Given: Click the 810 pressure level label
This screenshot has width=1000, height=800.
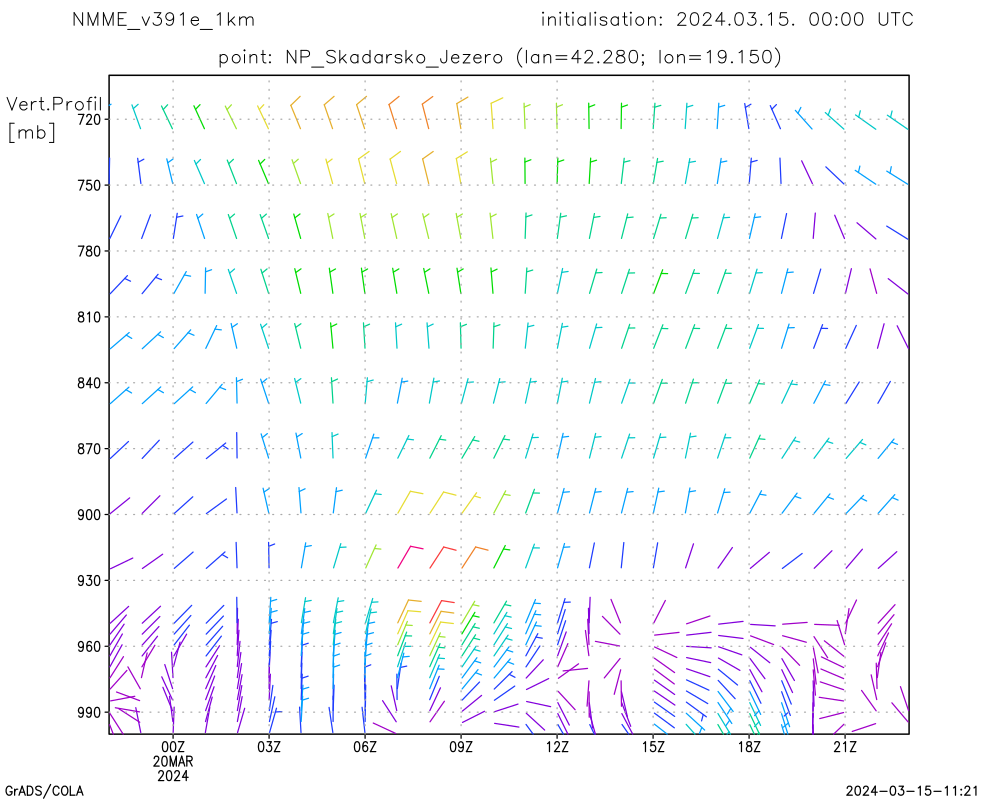Looking at the screenshot, I should 89,317.
